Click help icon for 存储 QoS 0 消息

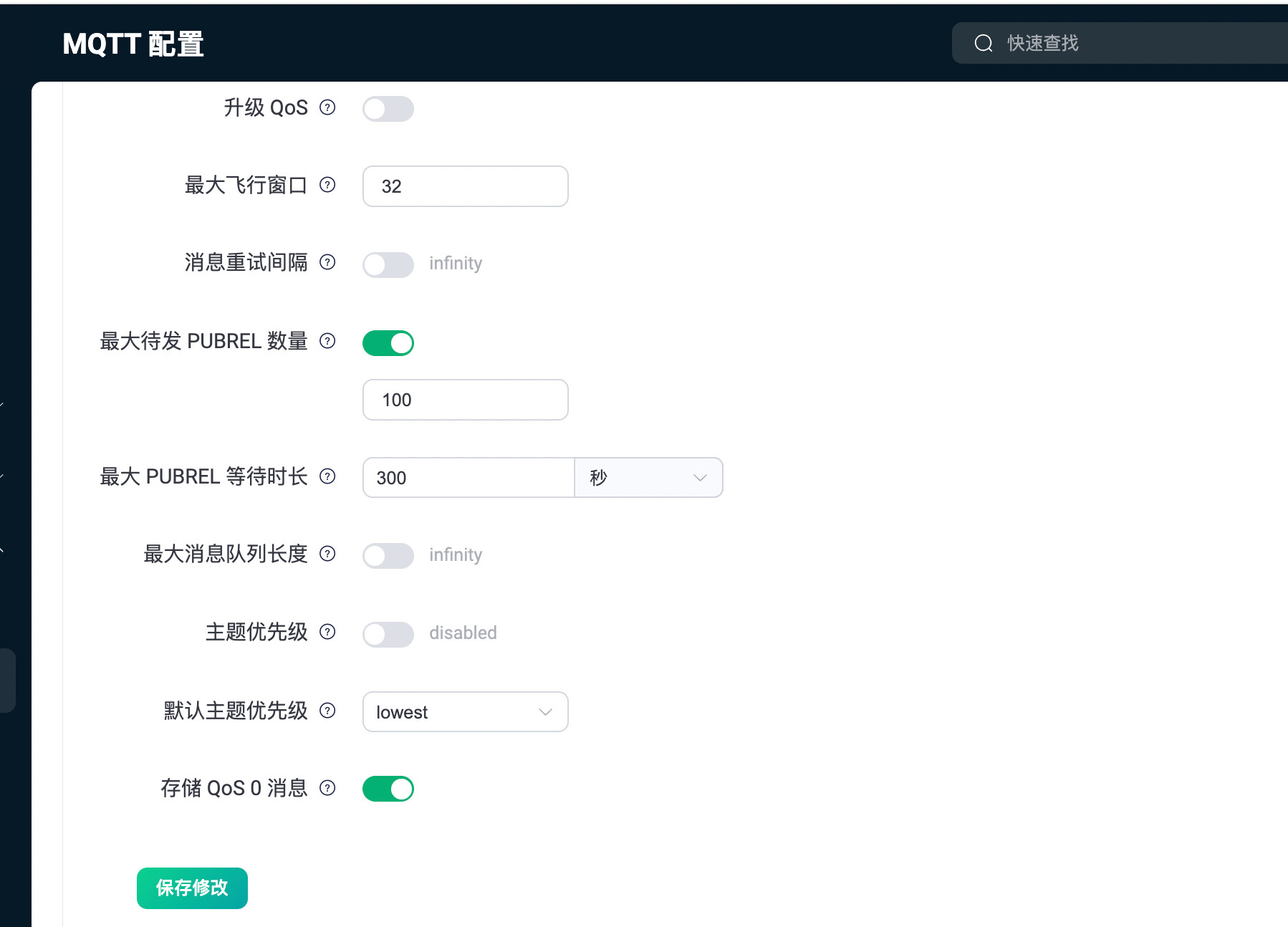pyautogui.click(x=327, y=788)
